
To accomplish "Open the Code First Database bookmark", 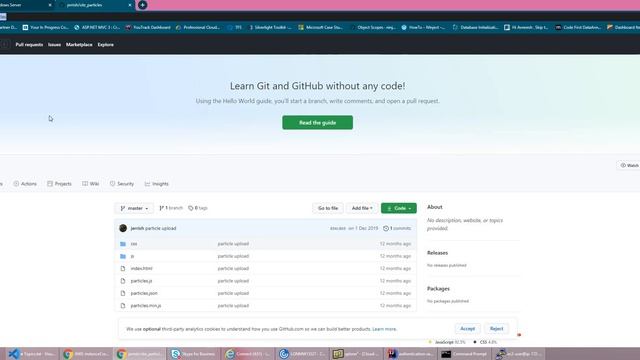I will click(578, 27).
